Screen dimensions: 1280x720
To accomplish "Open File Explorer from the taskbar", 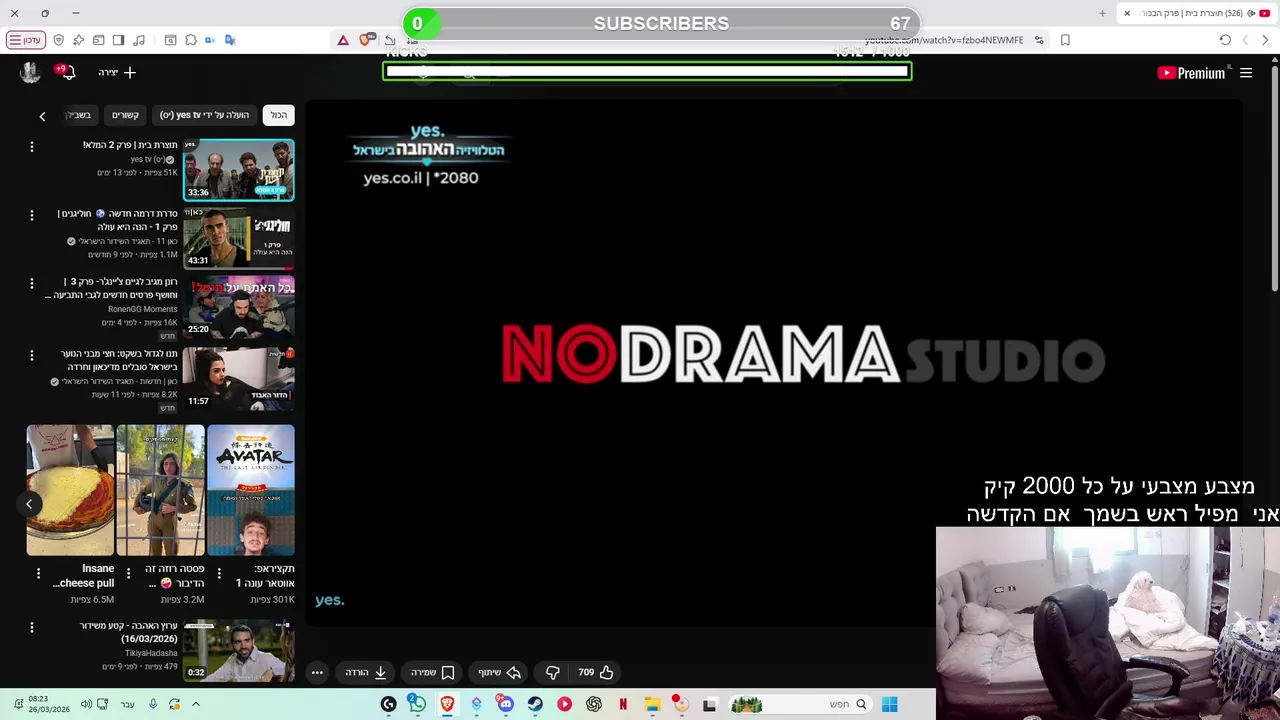I will 652,704.
